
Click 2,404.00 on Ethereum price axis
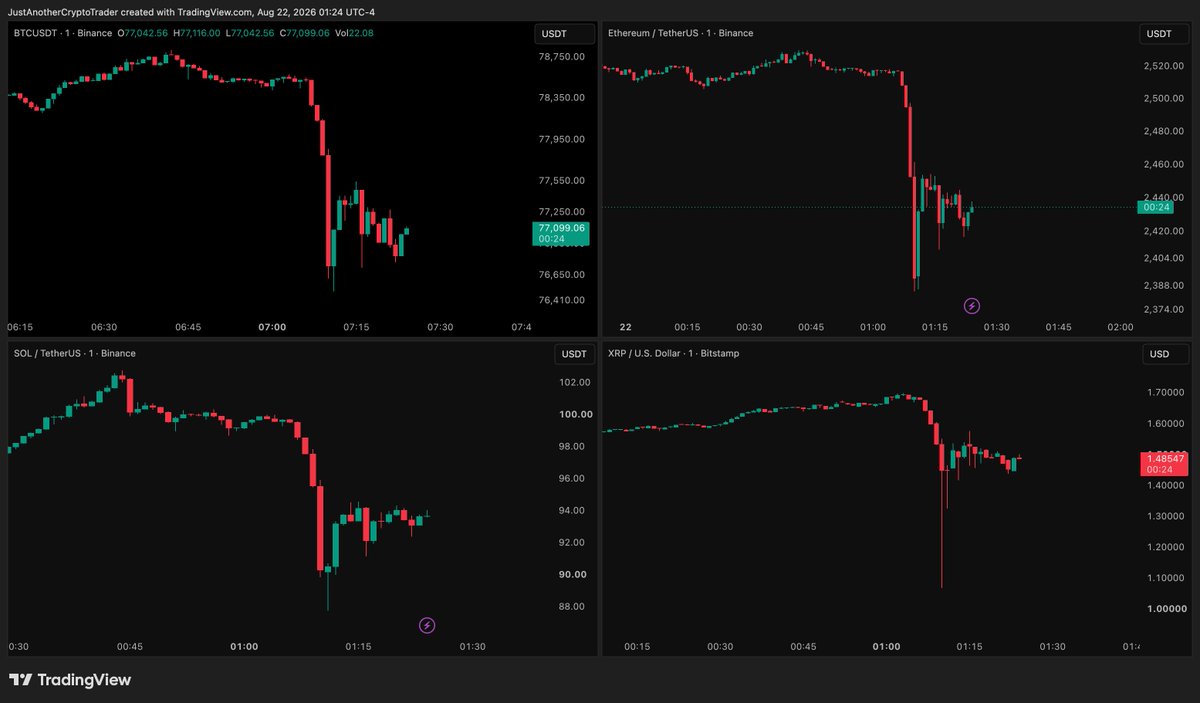1164,258
